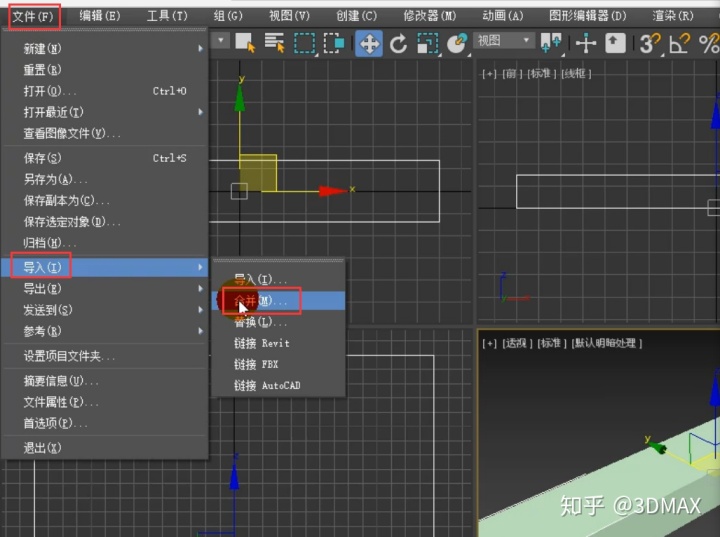The image size is (720, 537).
Task: Expand the 参考(R) submenu
Action: (x=105, y=331)
